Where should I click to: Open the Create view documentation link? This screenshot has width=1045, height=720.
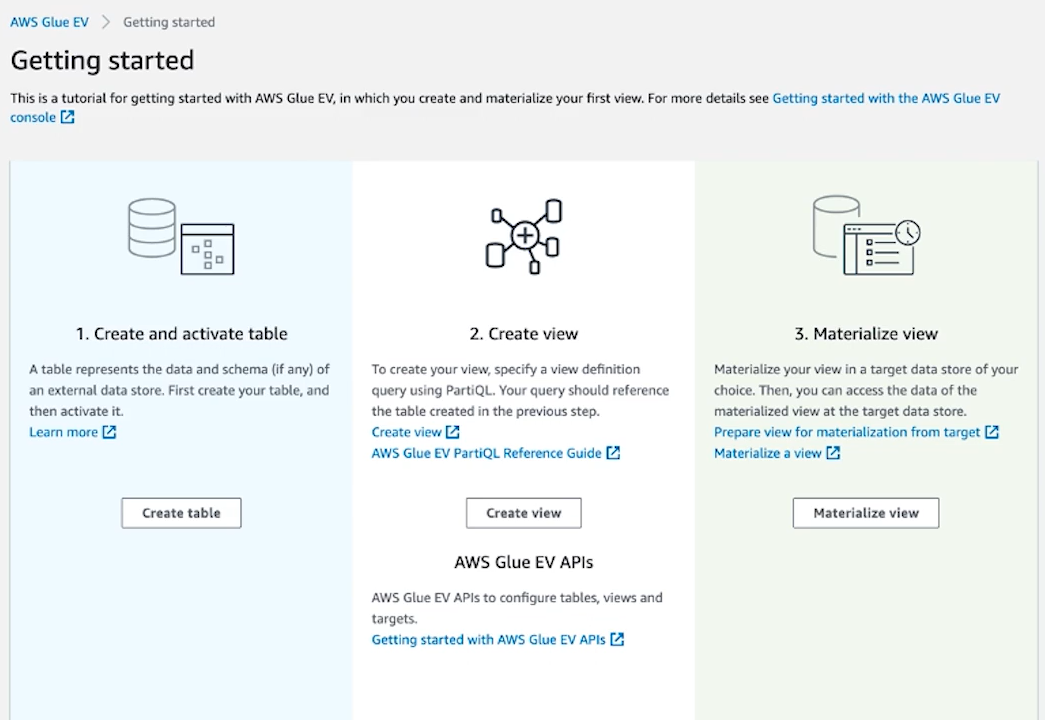(407, 432)
